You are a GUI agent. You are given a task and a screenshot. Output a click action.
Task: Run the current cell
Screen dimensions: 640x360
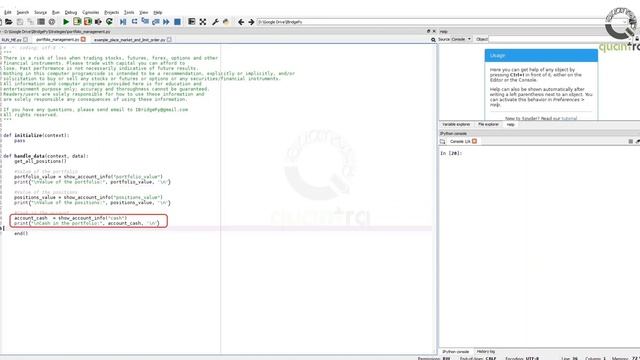click(x=77, y=22)
